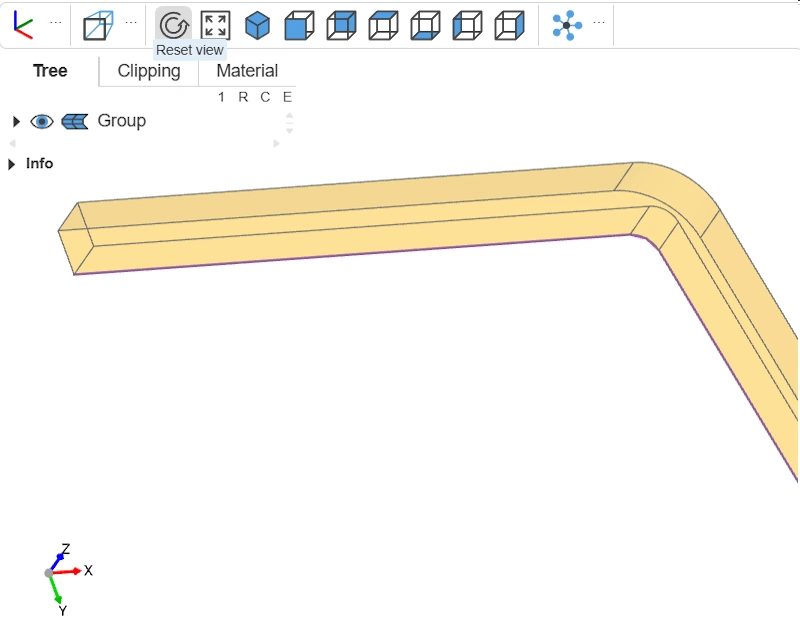
Task: Open the ellipsis menu after the explode icon
Action: pos(599,22)
